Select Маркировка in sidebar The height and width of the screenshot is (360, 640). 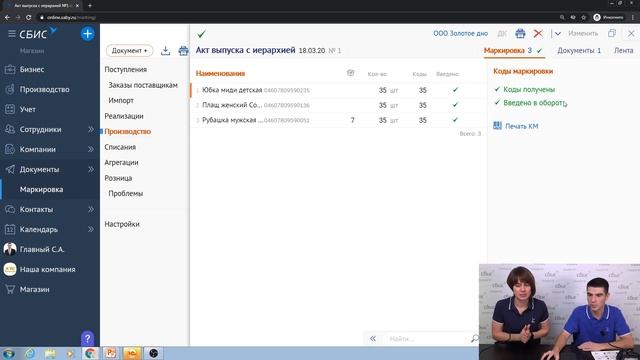click(41, 189)
